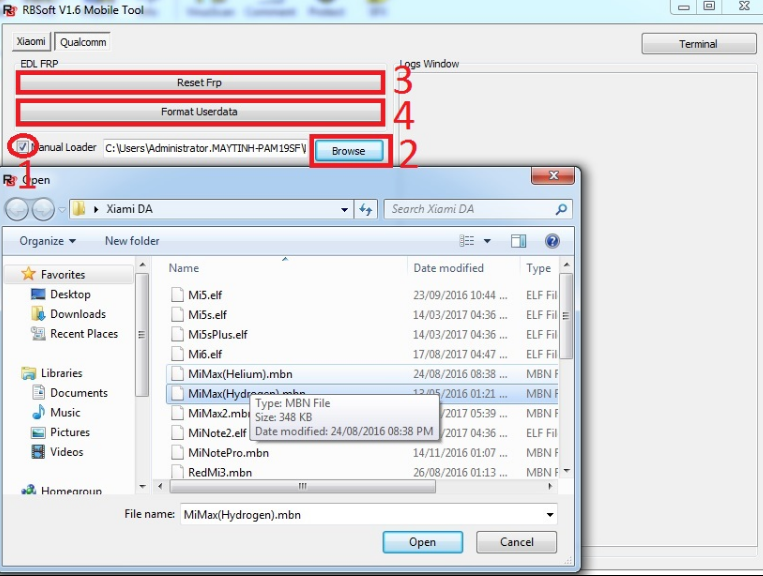
Task: Click the Back navigation arrow
Action: pos(17,209)
